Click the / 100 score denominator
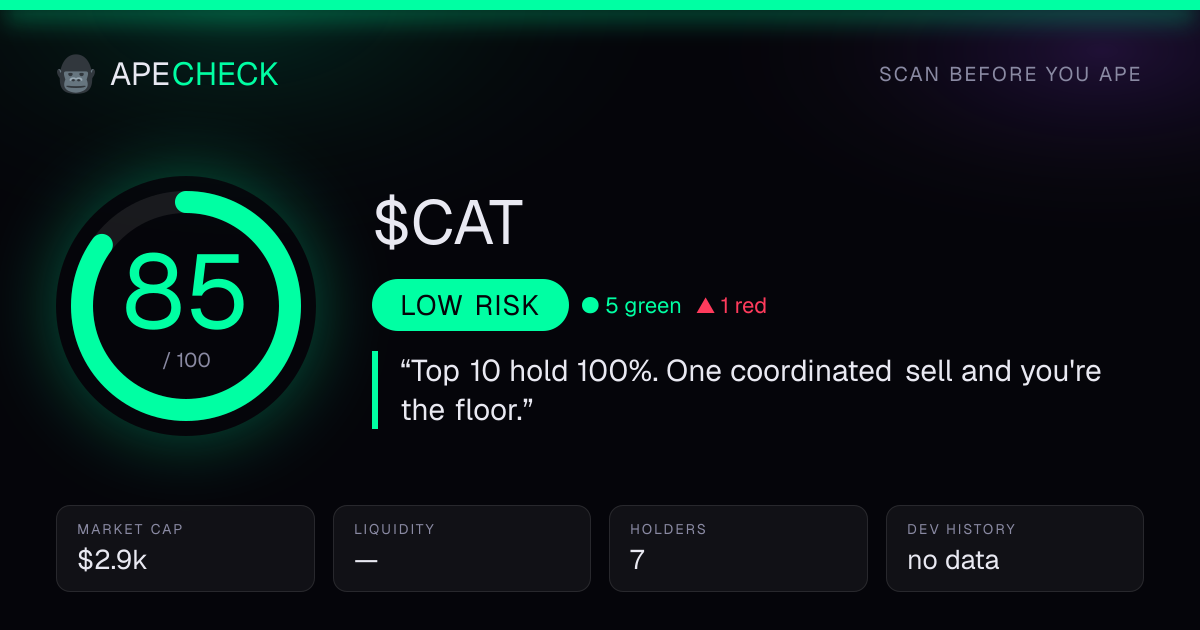The image size is (1200, 630). tap(187, 360)
